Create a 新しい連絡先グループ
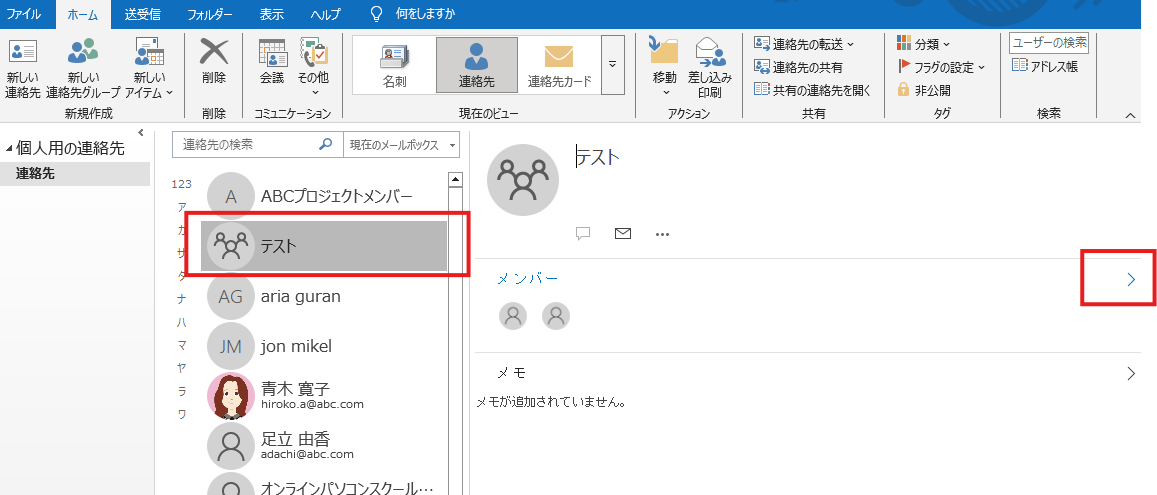The height and width of the screenshot is (495, 1157). click(83, 69)
